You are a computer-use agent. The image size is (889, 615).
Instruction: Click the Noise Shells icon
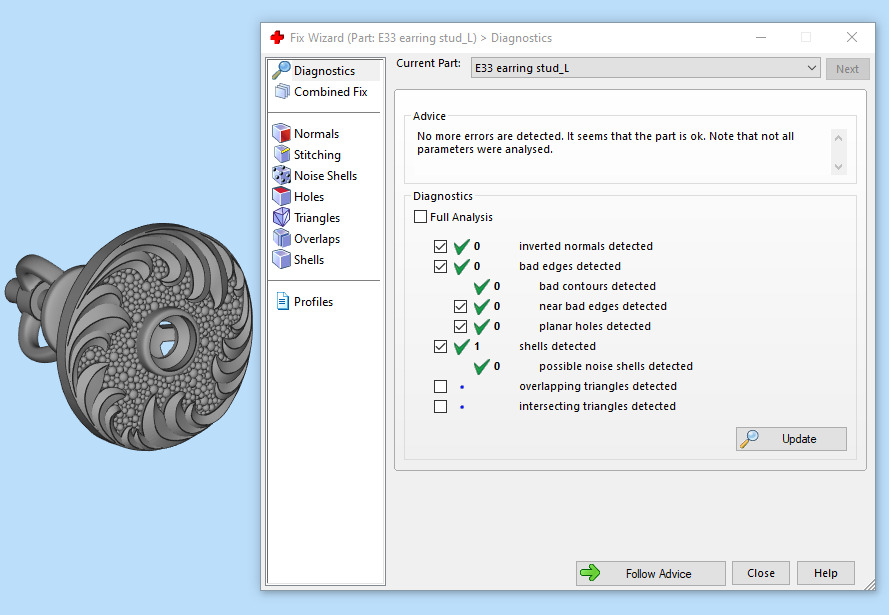coord(281,175)
